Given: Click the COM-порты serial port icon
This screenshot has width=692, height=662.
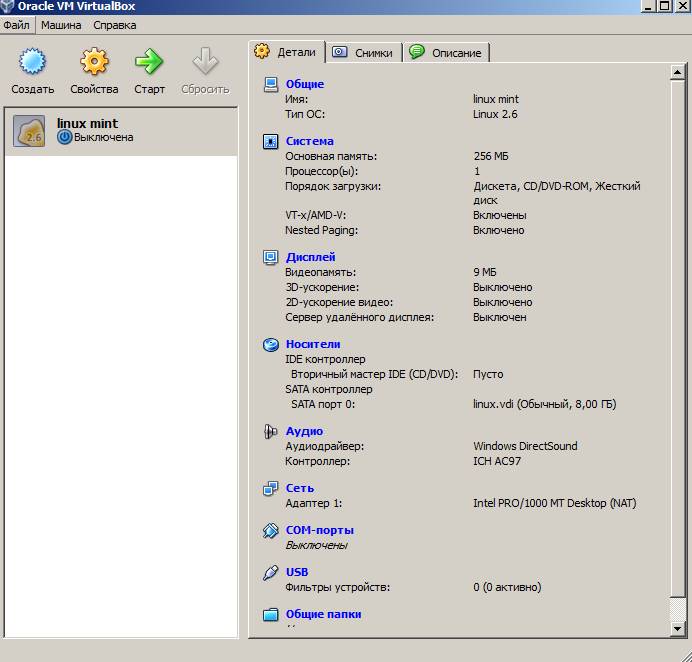Looking at the screenshot, I should click(x=271, y=530).
